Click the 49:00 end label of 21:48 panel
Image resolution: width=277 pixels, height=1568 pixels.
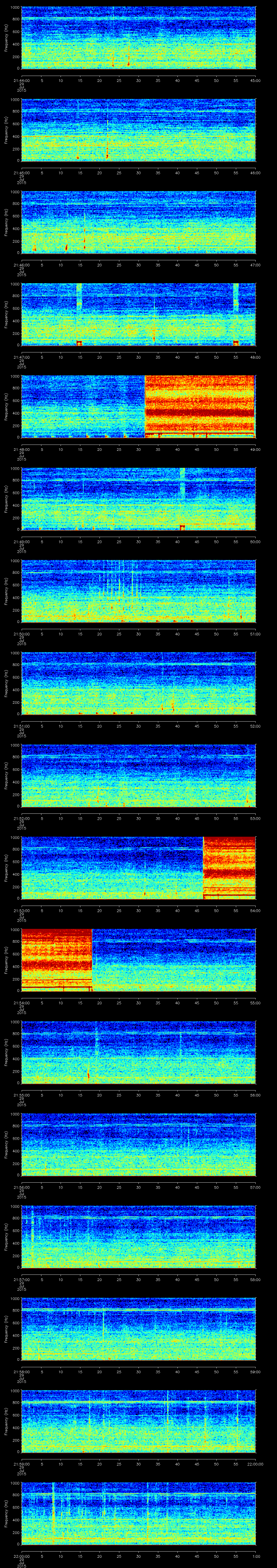point(255,449)
